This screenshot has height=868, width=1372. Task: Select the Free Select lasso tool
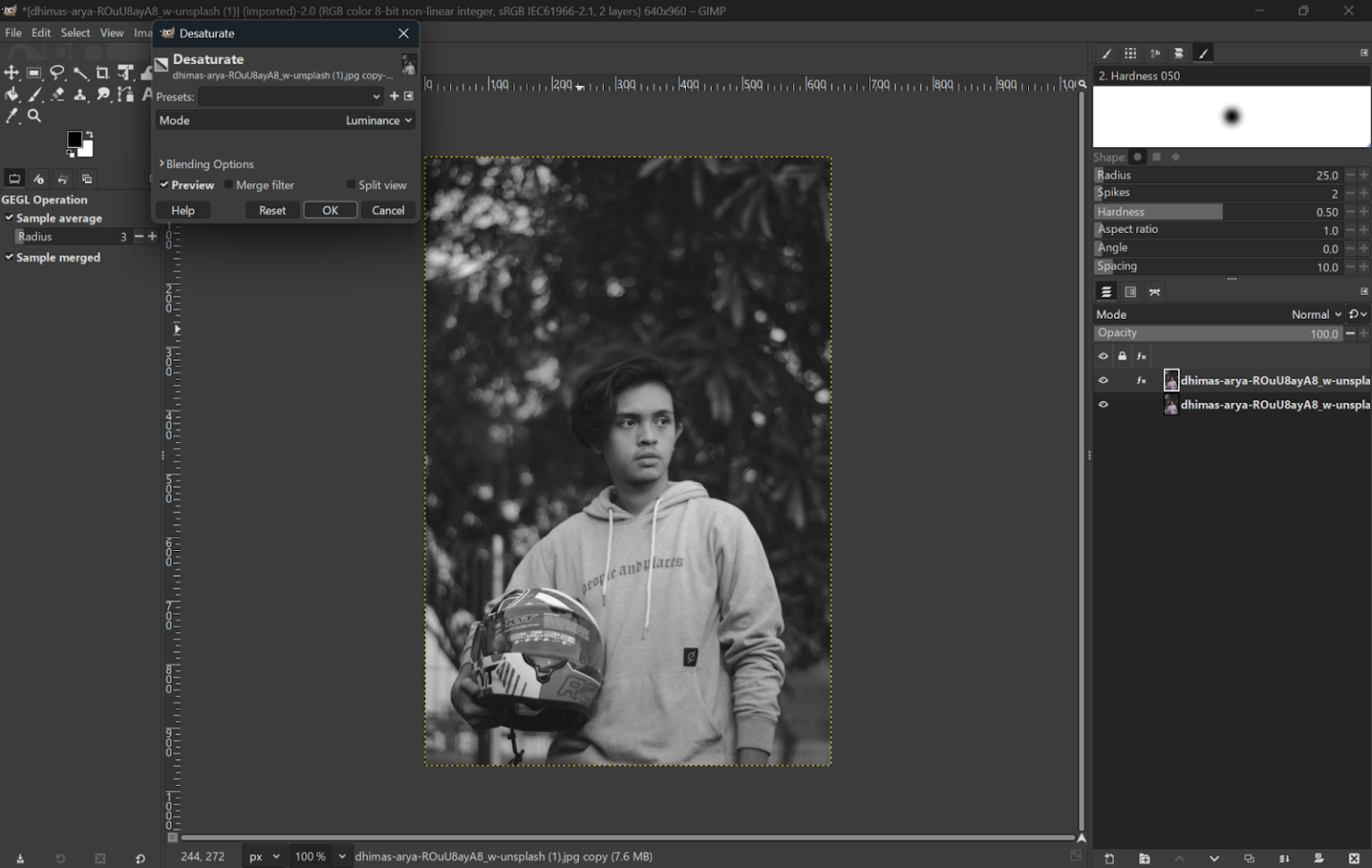[57, 73]
